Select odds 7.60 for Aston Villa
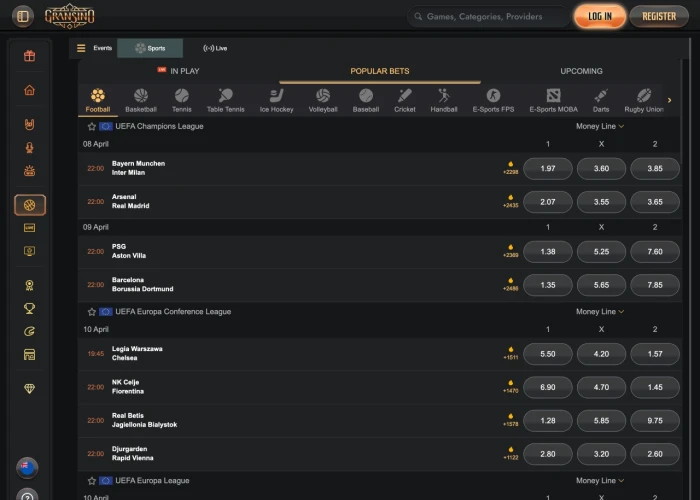 [655, 251]
